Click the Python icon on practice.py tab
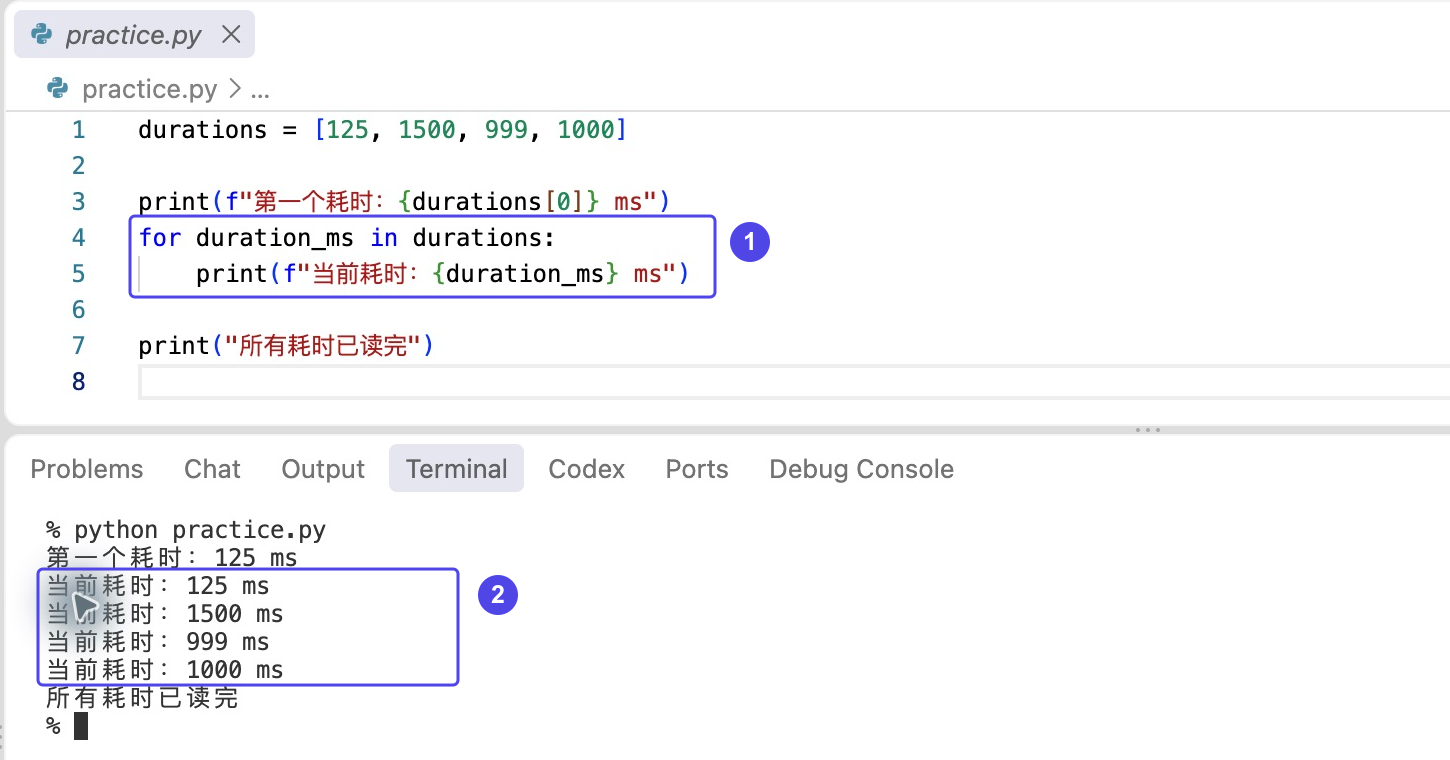The width and height of the screenshot is (1450, 760). pos(42,35)
